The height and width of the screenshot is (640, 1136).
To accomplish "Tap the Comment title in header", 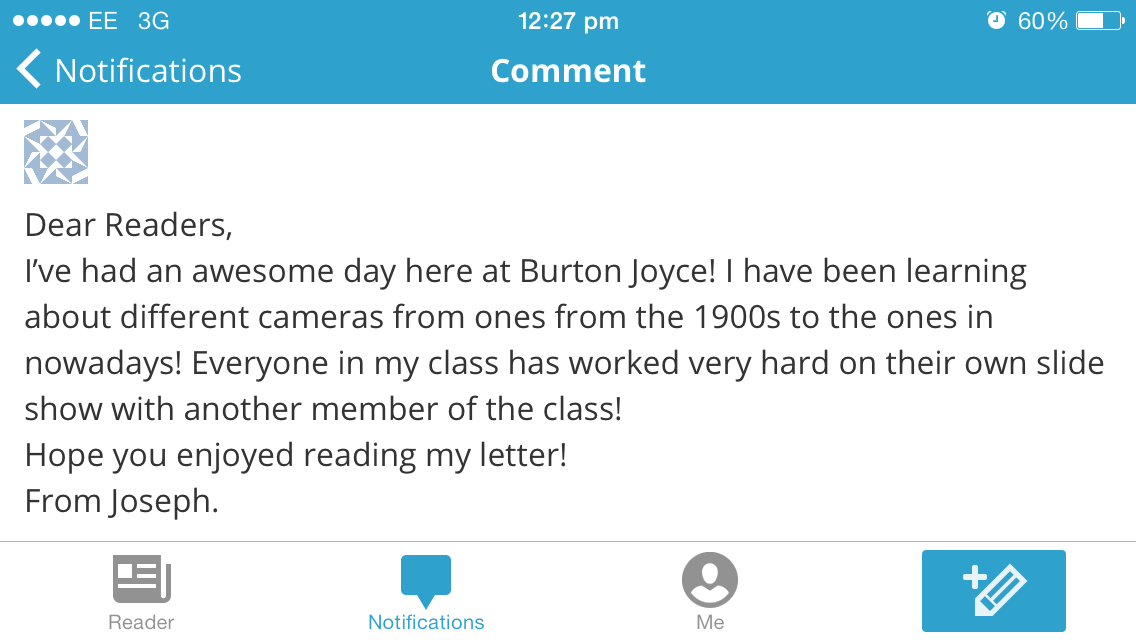I will (x=568, y=71).
